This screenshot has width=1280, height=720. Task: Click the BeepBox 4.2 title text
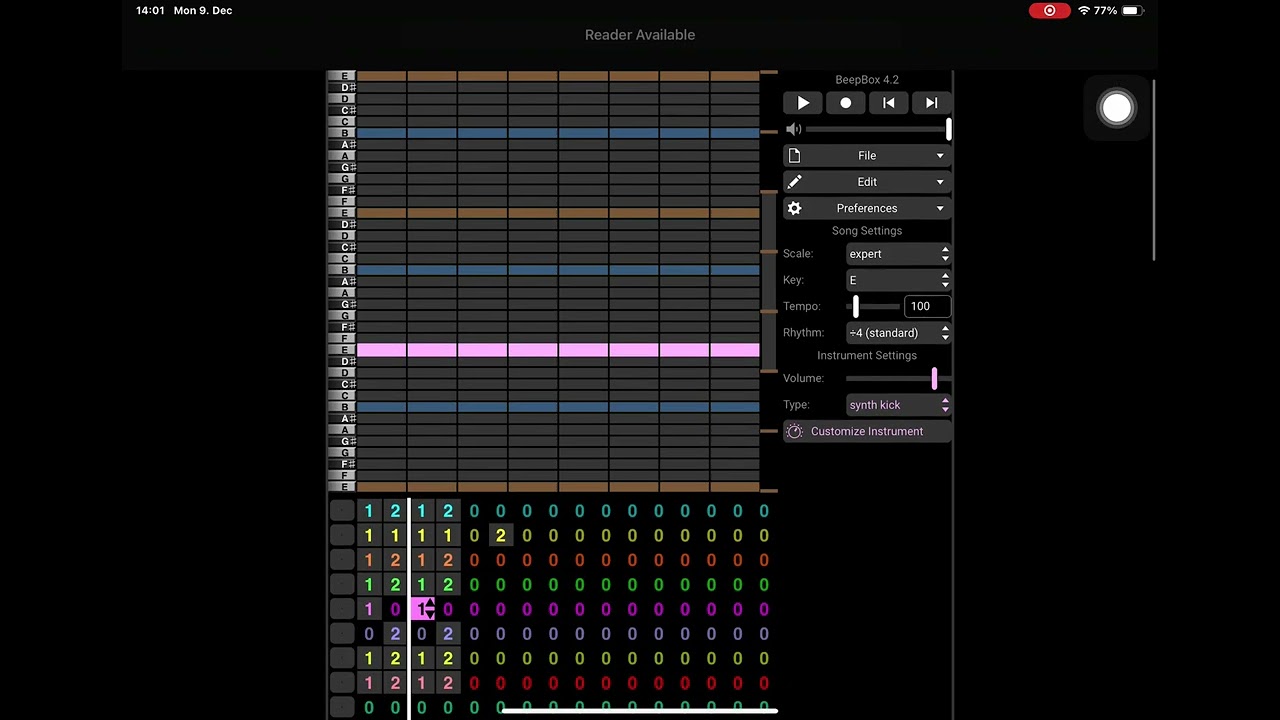click(x=867, y=80)
